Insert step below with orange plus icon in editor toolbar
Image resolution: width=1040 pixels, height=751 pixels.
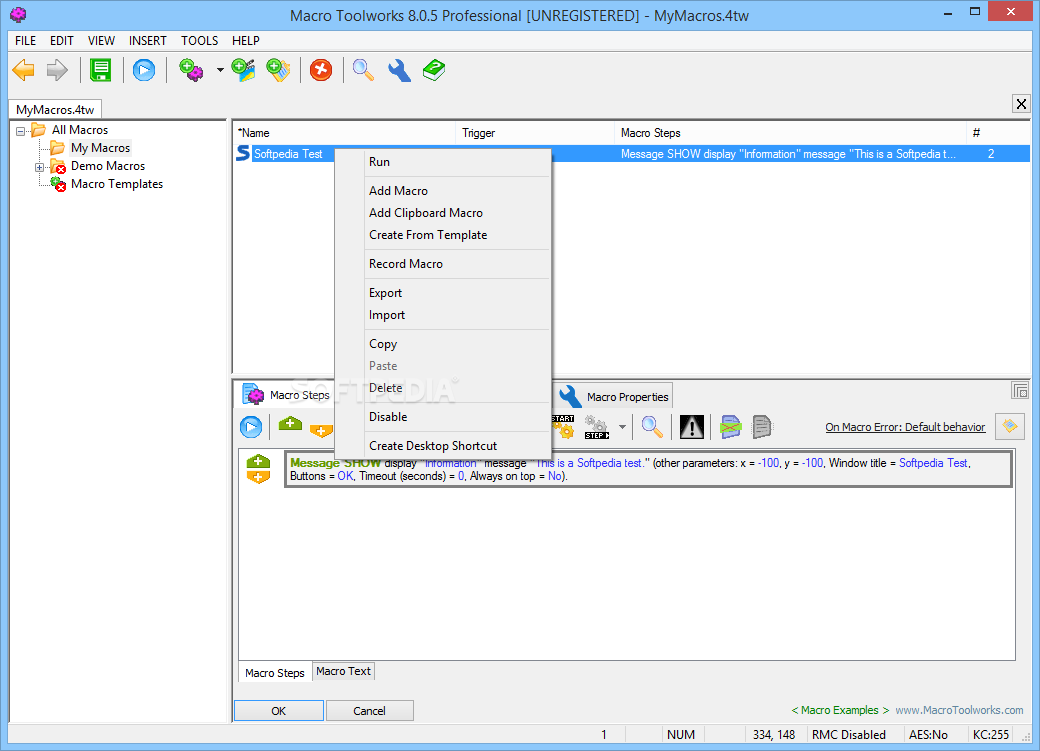click(x=321, y=431)
